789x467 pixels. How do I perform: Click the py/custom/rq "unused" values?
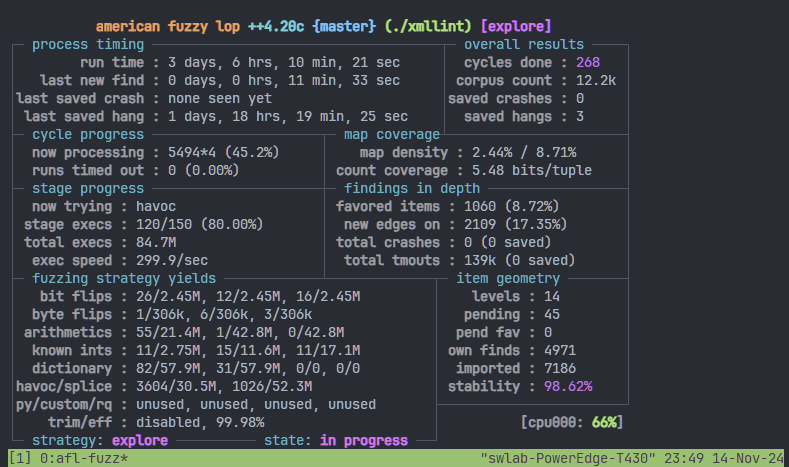256,405
